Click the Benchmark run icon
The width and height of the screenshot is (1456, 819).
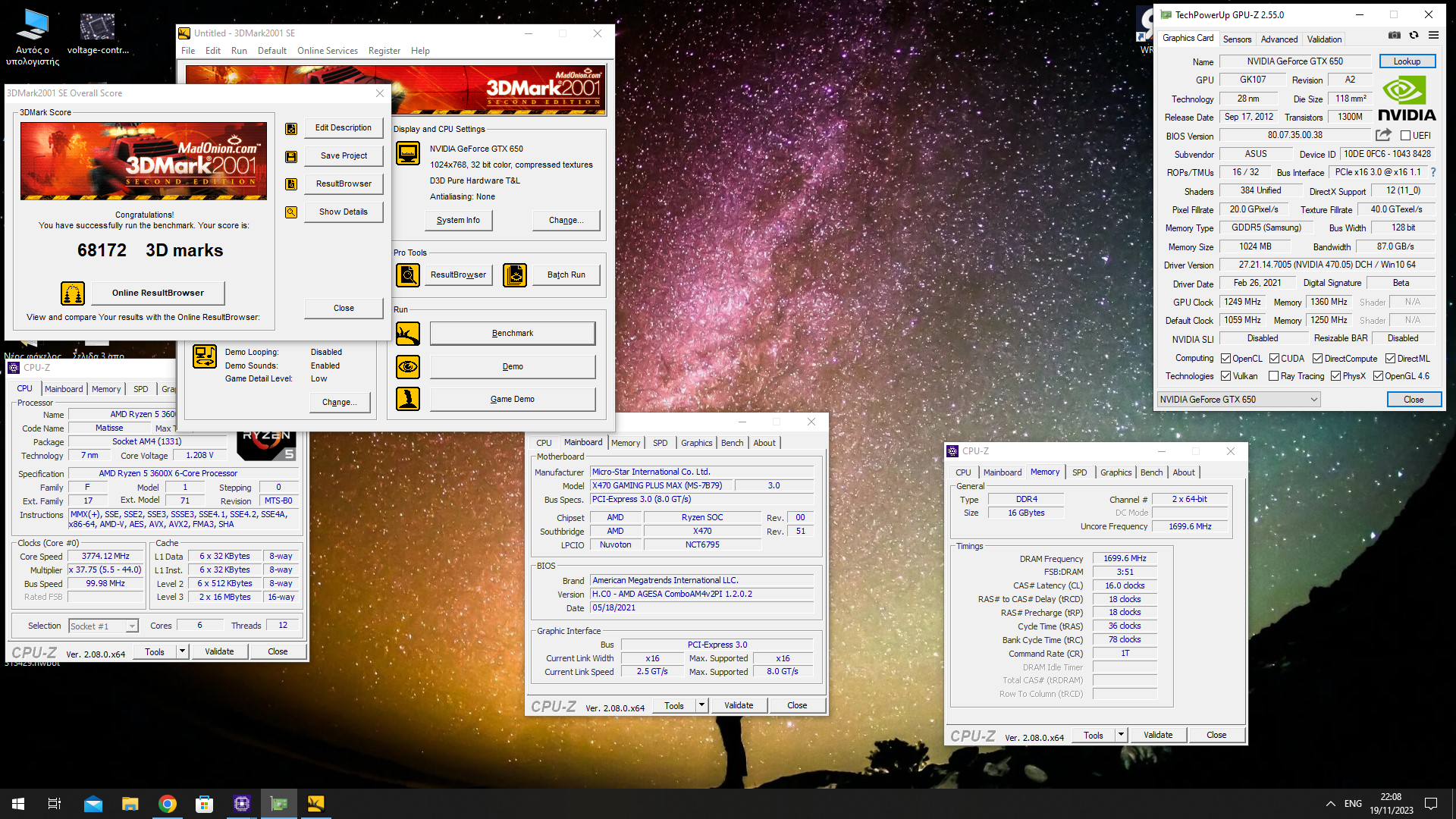(408, 333)
